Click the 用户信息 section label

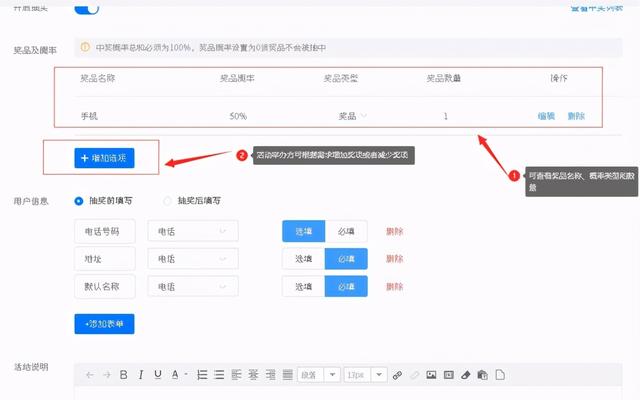pos(31,201)
